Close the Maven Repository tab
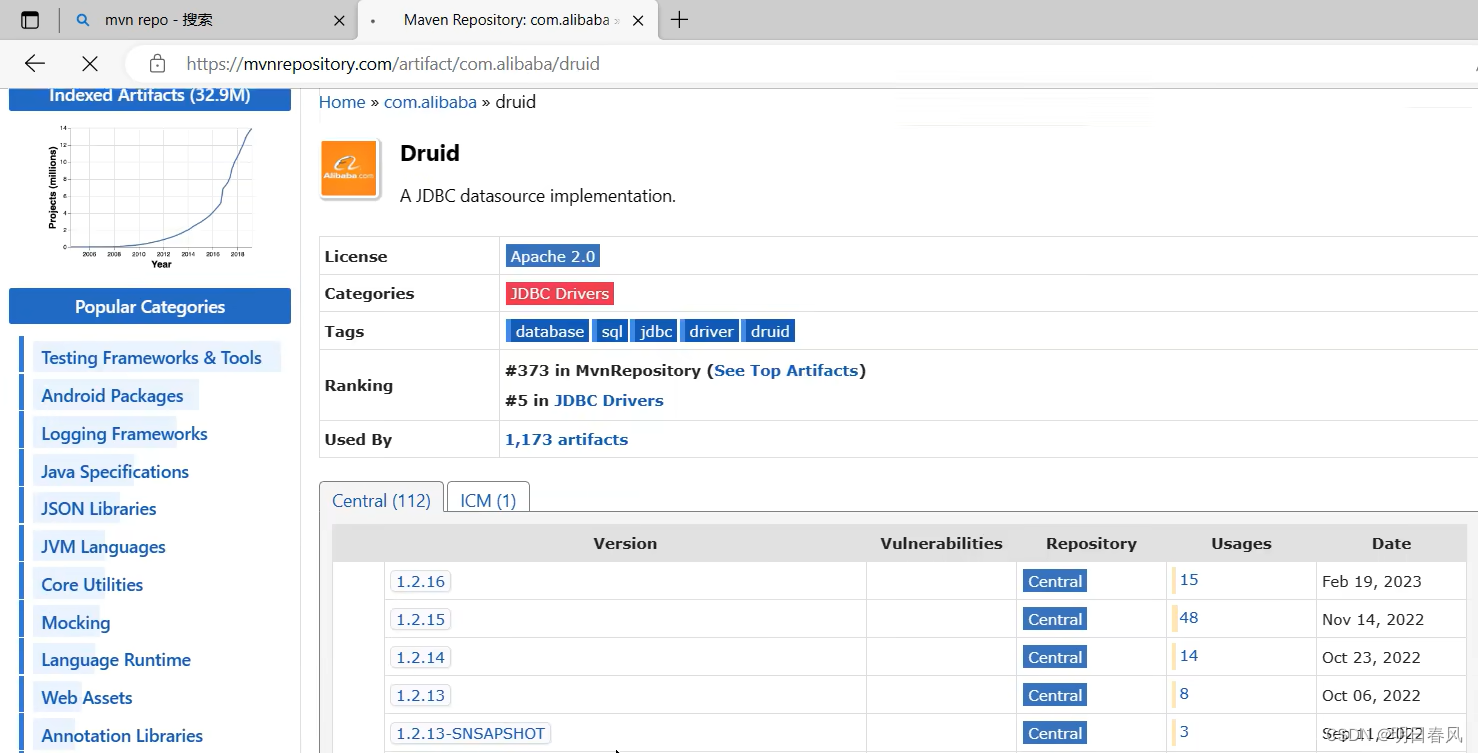 pos(640,20)
